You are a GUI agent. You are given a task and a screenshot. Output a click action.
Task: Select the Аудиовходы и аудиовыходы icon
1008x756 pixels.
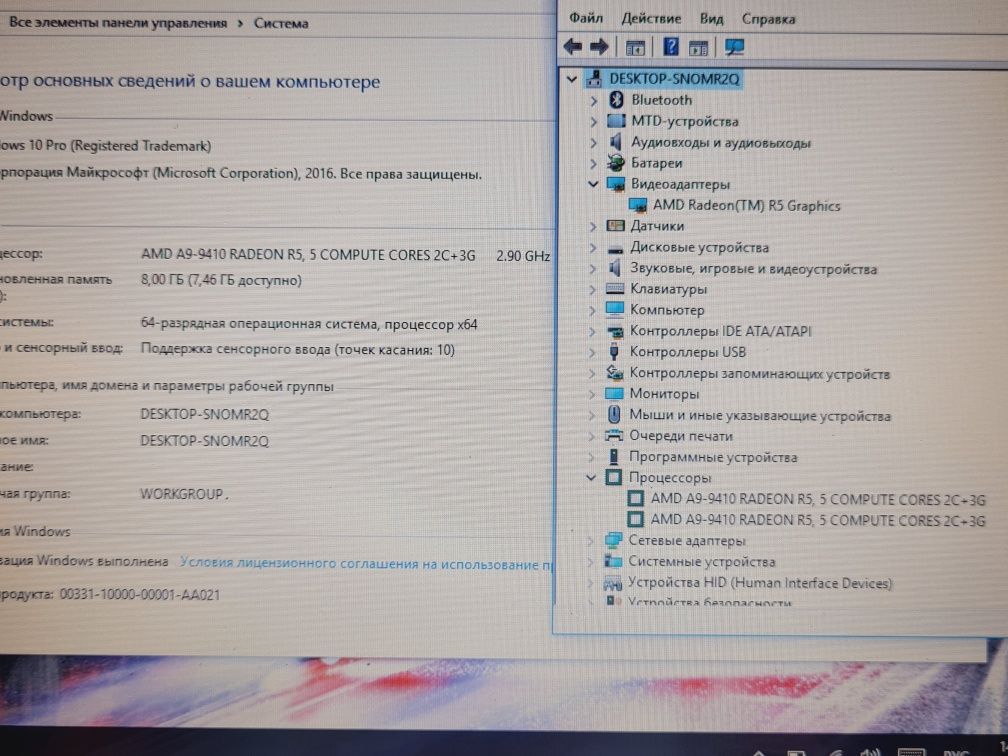615,142
